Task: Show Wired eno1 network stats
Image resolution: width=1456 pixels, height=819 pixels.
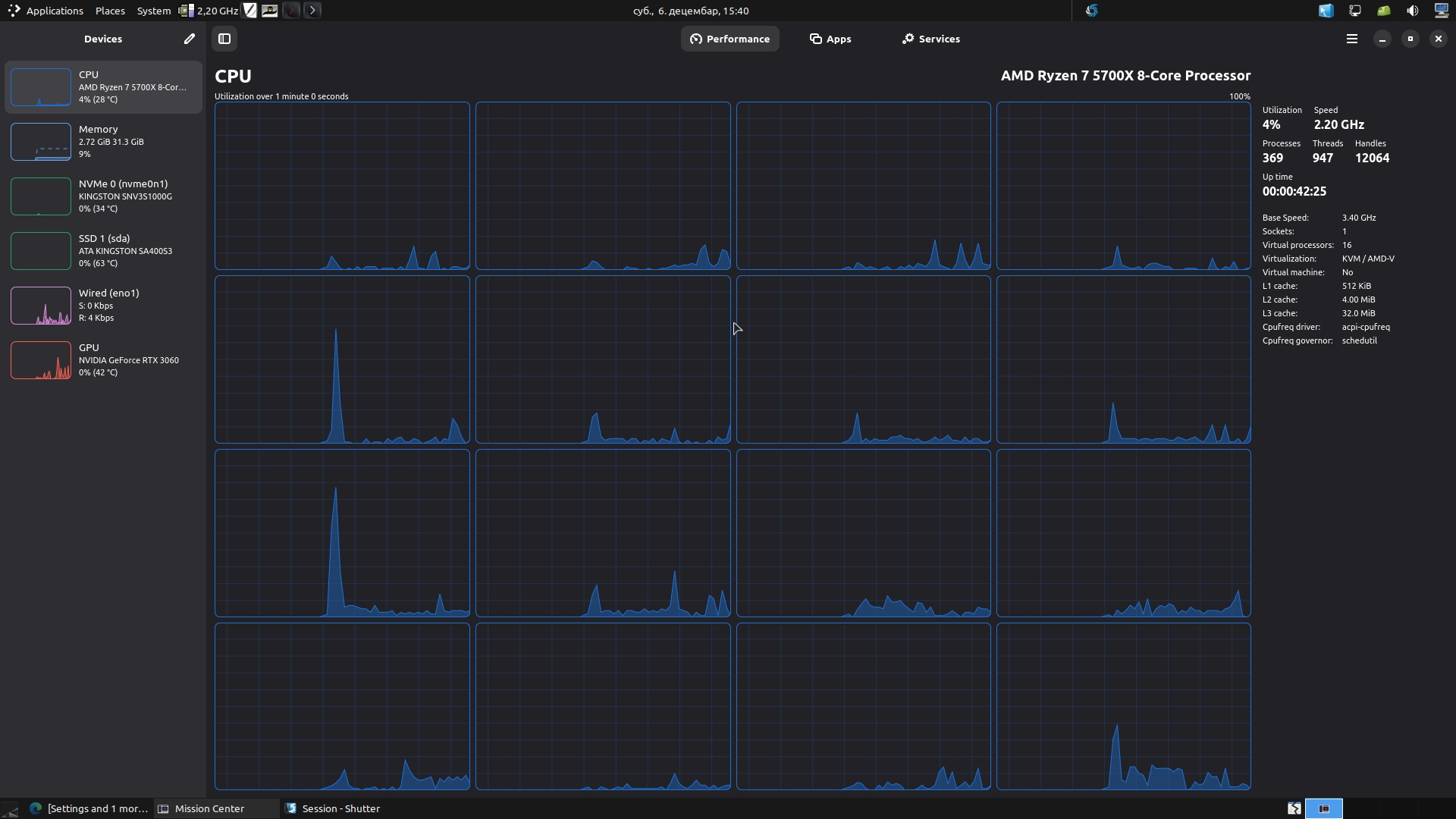Action: [103, 306]
